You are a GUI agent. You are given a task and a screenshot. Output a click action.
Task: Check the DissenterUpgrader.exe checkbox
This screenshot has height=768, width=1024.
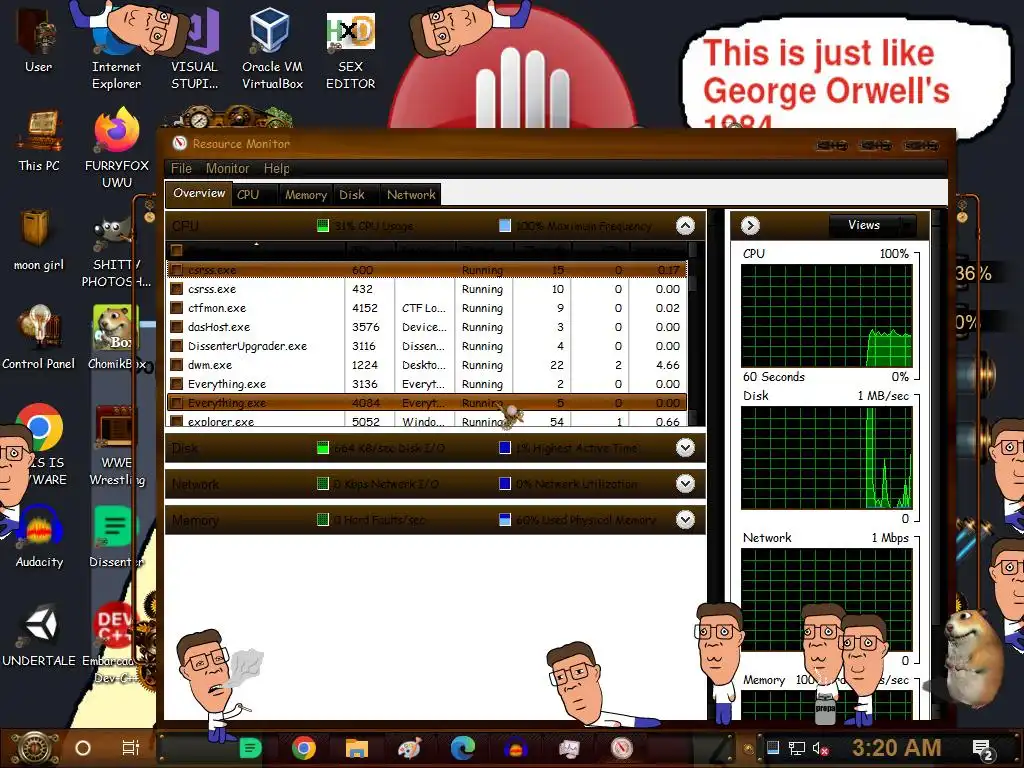176,345
